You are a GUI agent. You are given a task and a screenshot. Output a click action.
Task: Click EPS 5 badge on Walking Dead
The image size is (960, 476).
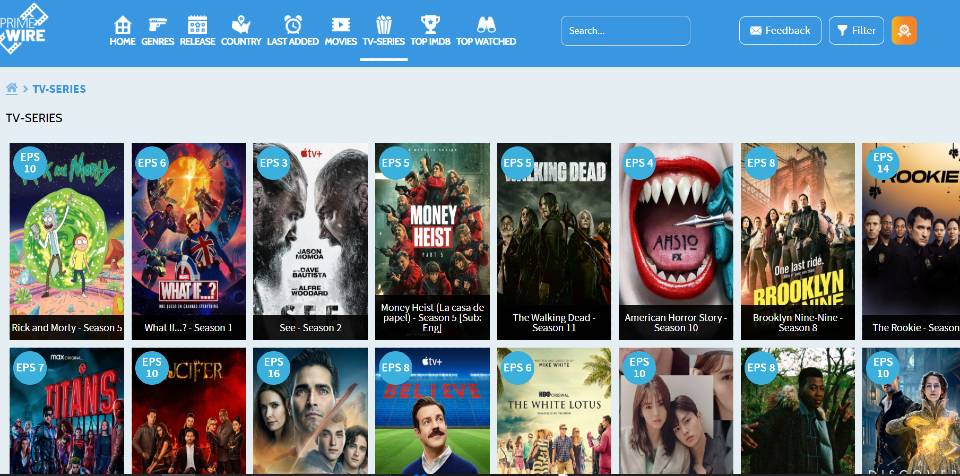tap(517, 163)
